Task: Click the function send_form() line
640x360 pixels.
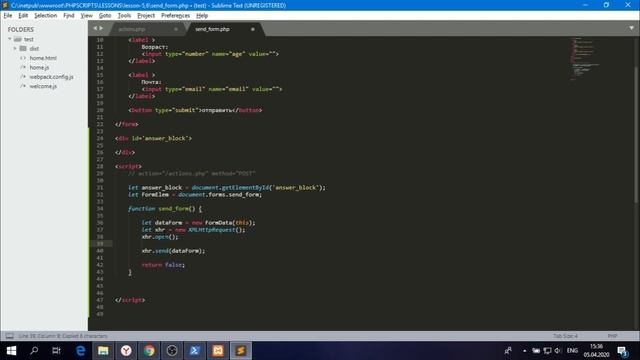Action: pos(165,209)
